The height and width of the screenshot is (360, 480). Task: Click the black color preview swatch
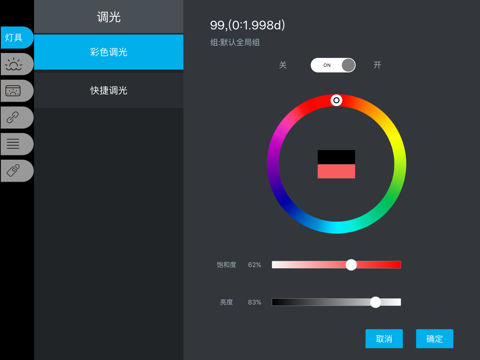(336, 157)
